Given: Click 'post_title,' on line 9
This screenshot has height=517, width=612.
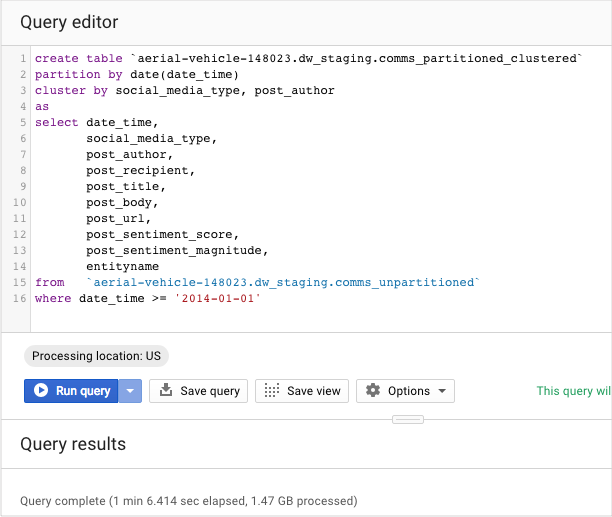Looking at the screenshot, I should pyautogui.click(x=126, y=187).
